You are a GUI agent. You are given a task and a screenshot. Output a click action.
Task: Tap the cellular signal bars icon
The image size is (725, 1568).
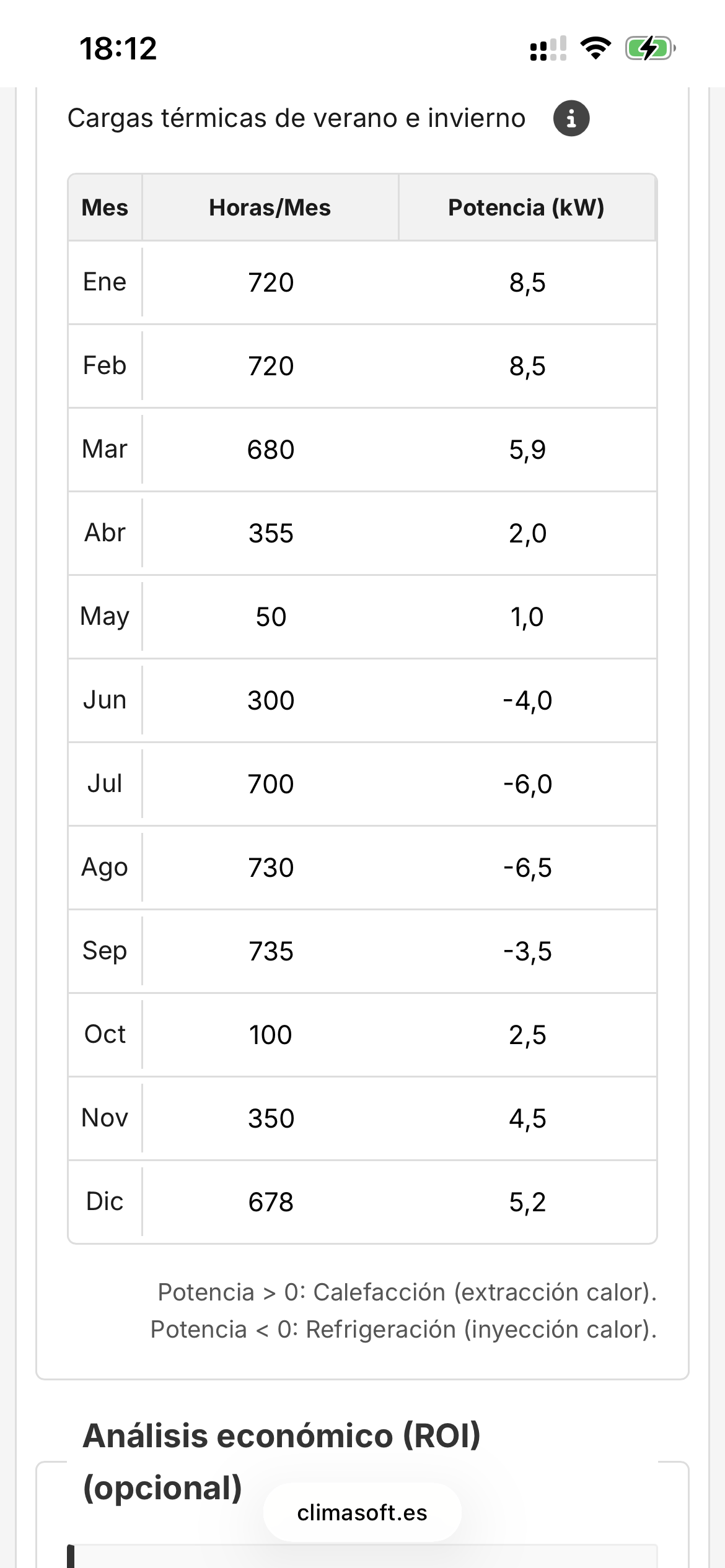(x=548, y=48)
